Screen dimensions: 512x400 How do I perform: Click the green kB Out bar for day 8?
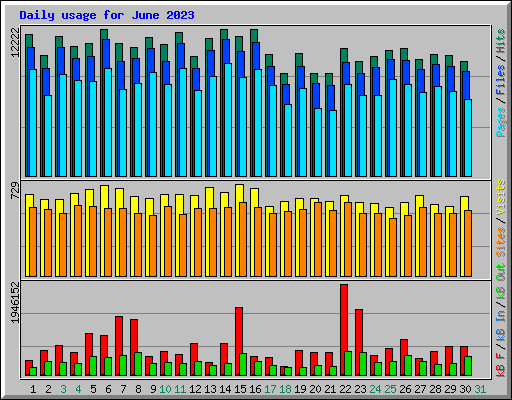coord(138,364)
